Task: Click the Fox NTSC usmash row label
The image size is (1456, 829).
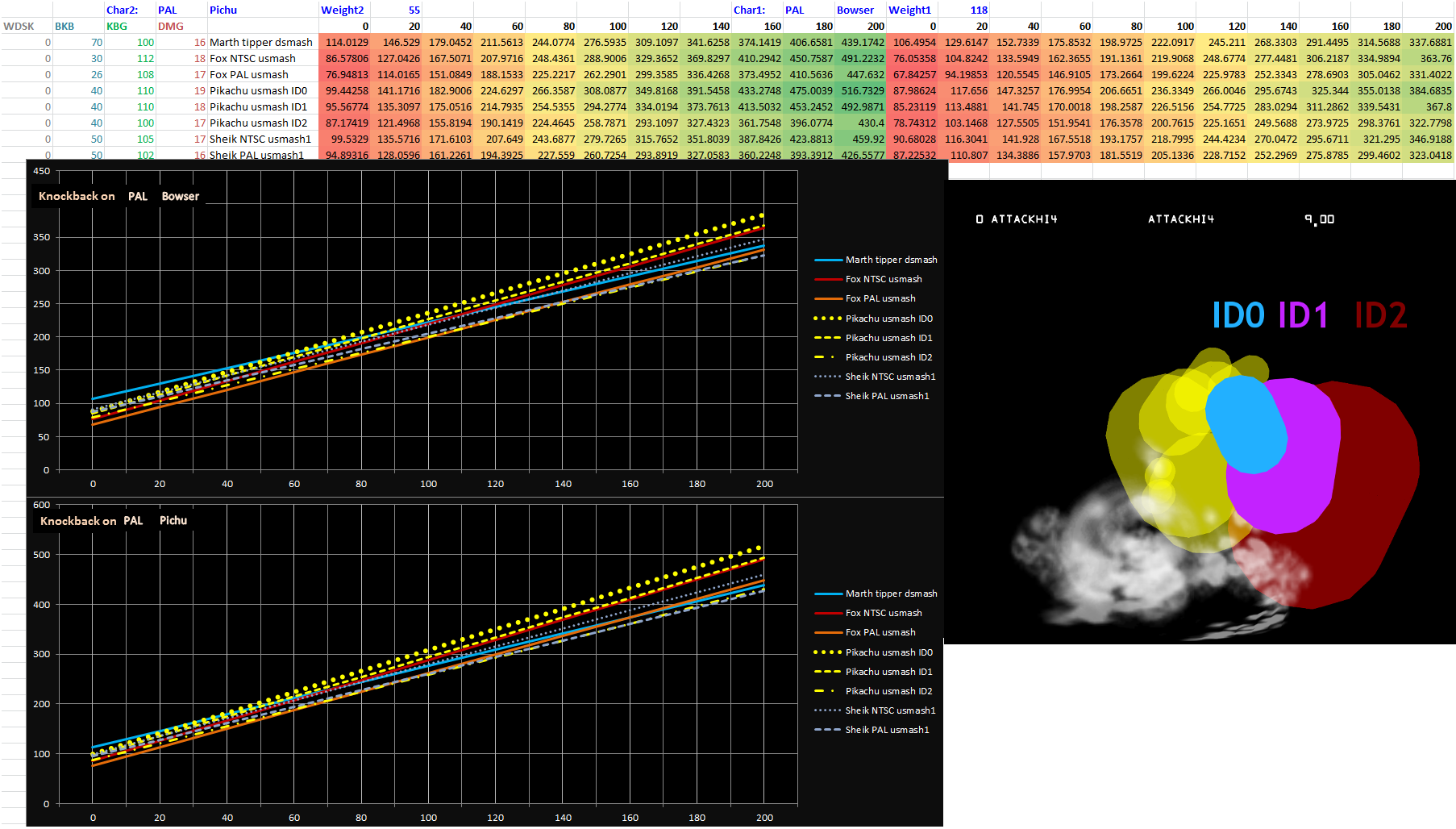Action: (252, 58)
